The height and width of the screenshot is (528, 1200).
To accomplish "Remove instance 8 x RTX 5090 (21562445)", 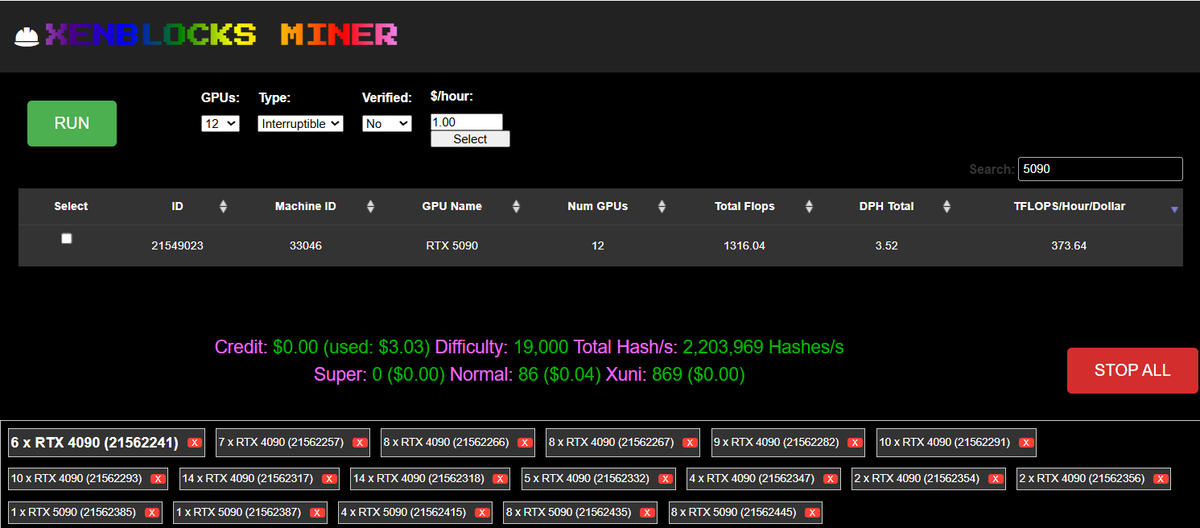I will pyautogui.click(x=812, y=513).
